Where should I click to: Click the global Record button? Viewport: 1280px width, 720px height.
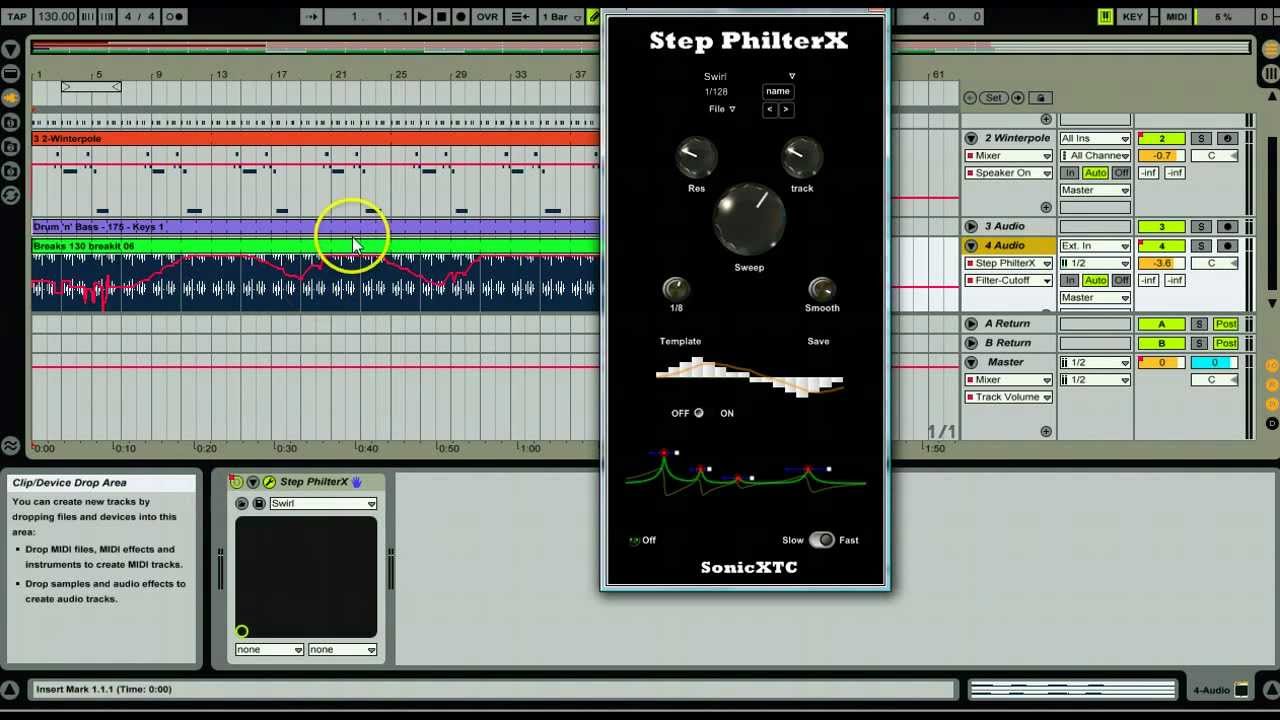tap(461, 17)
